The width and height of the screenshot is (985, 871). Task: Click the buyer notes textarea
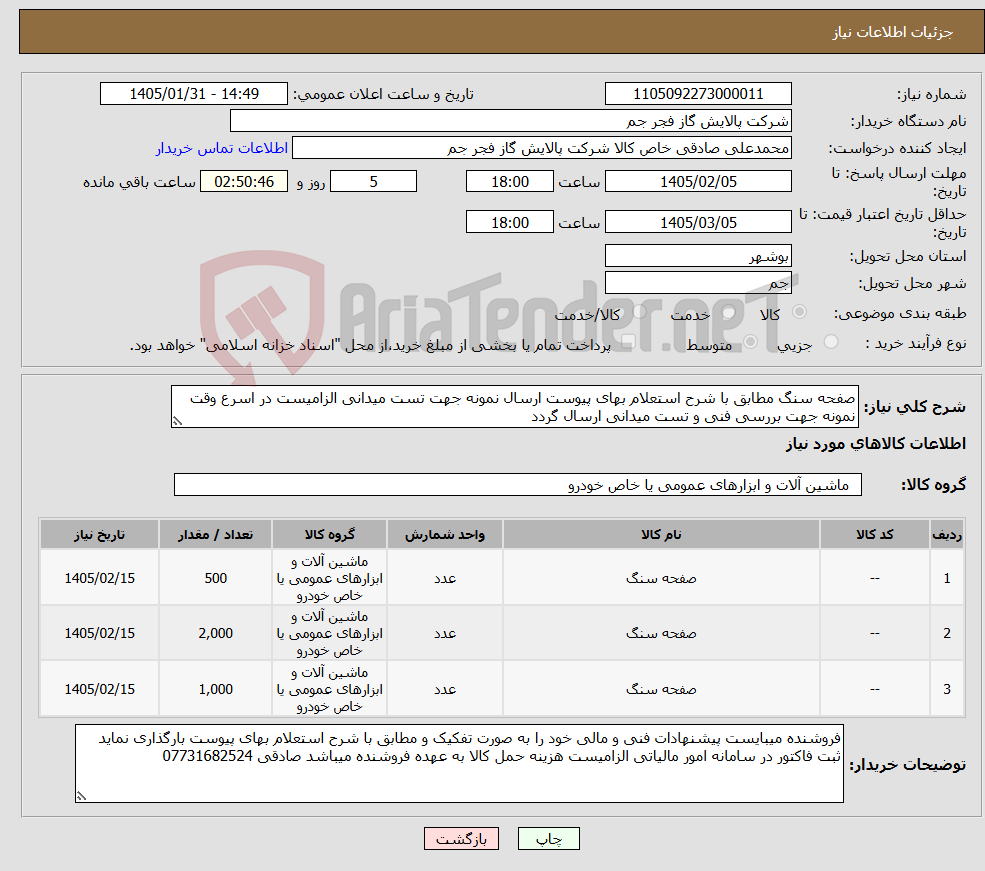click(459, 763)
